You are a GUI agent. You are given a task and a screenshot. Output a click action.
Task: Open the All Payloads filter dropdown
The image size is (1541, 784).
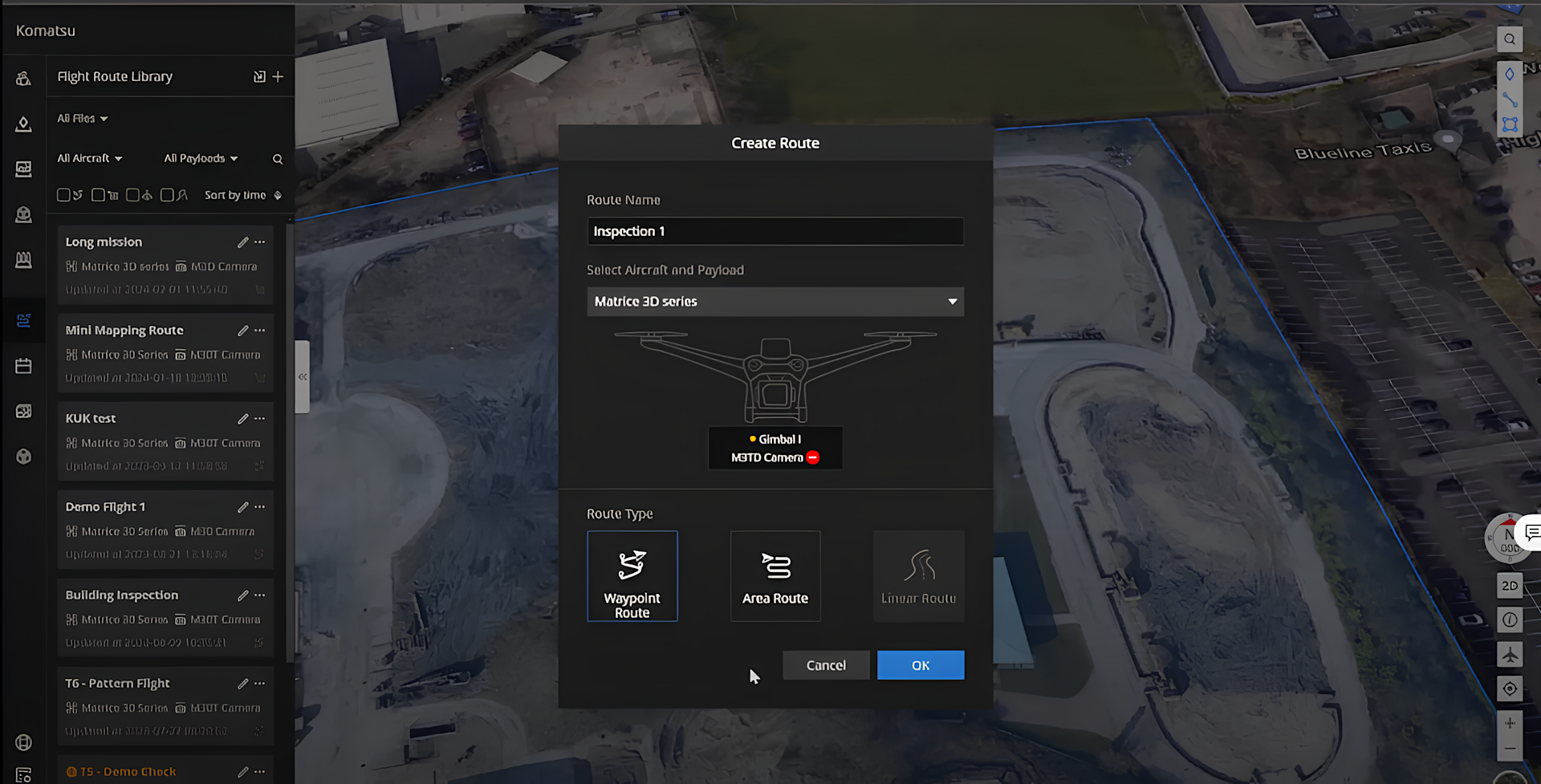coord(201,159)
